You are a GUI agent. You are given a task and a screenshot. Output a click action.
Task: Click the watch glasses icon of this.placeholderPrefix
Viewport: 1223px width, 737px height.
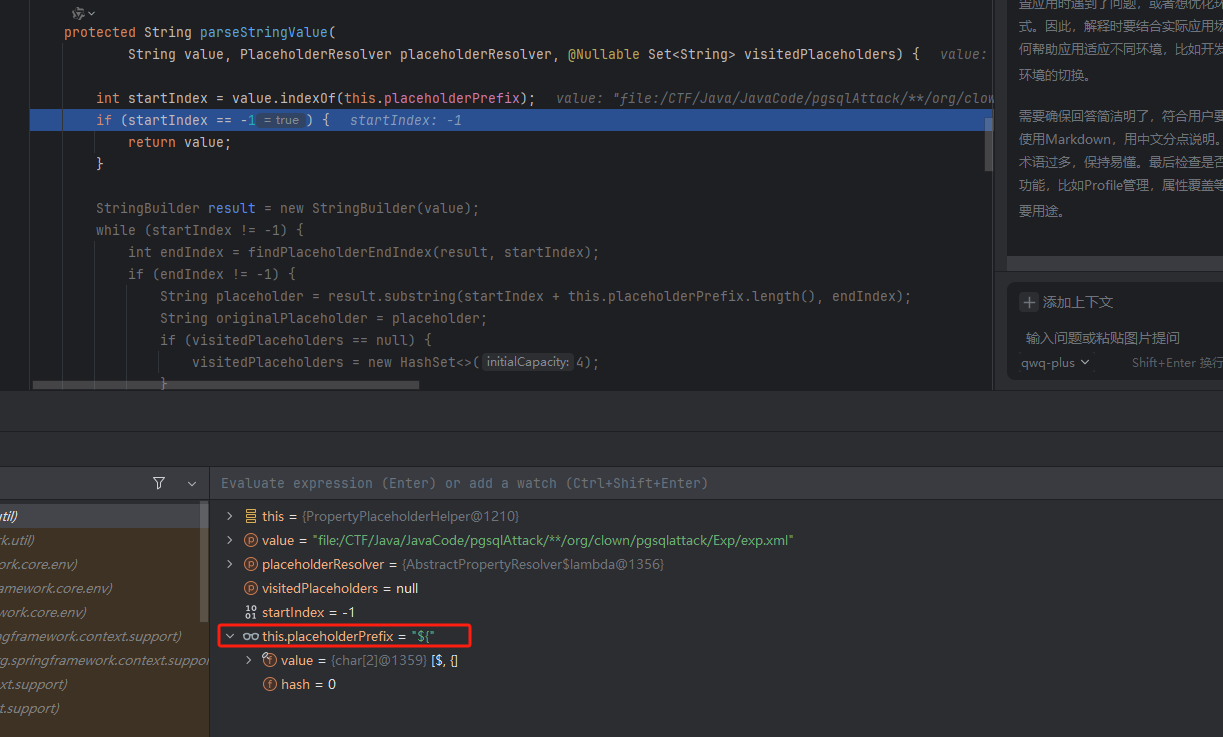pyautogui.click(x=251, y=636)
